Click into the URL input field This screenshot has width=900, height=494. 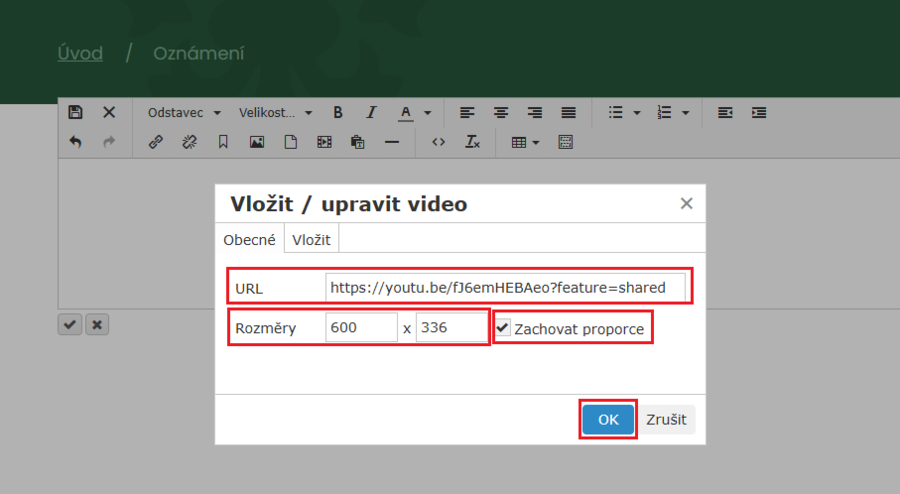(505, 288)
